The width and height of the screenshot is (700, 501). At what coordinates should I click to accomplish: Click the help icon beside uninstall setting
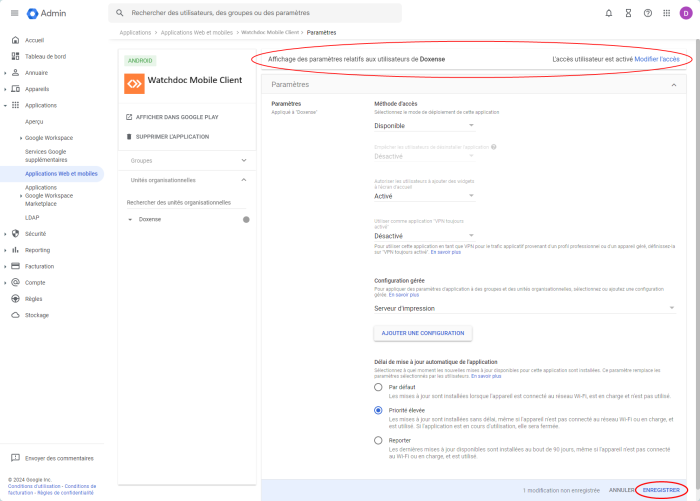coord(494,147)
